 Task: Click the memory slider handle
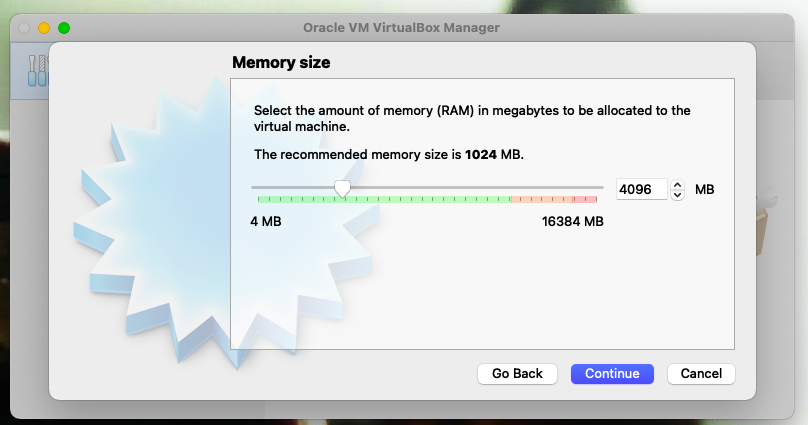(342, 188)
